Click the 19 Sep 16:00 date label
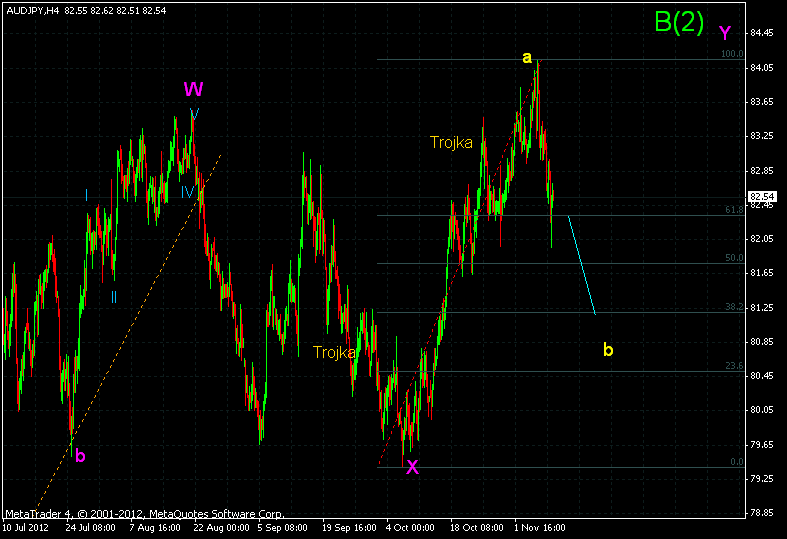The image size is (787, 539). [349, 528]
